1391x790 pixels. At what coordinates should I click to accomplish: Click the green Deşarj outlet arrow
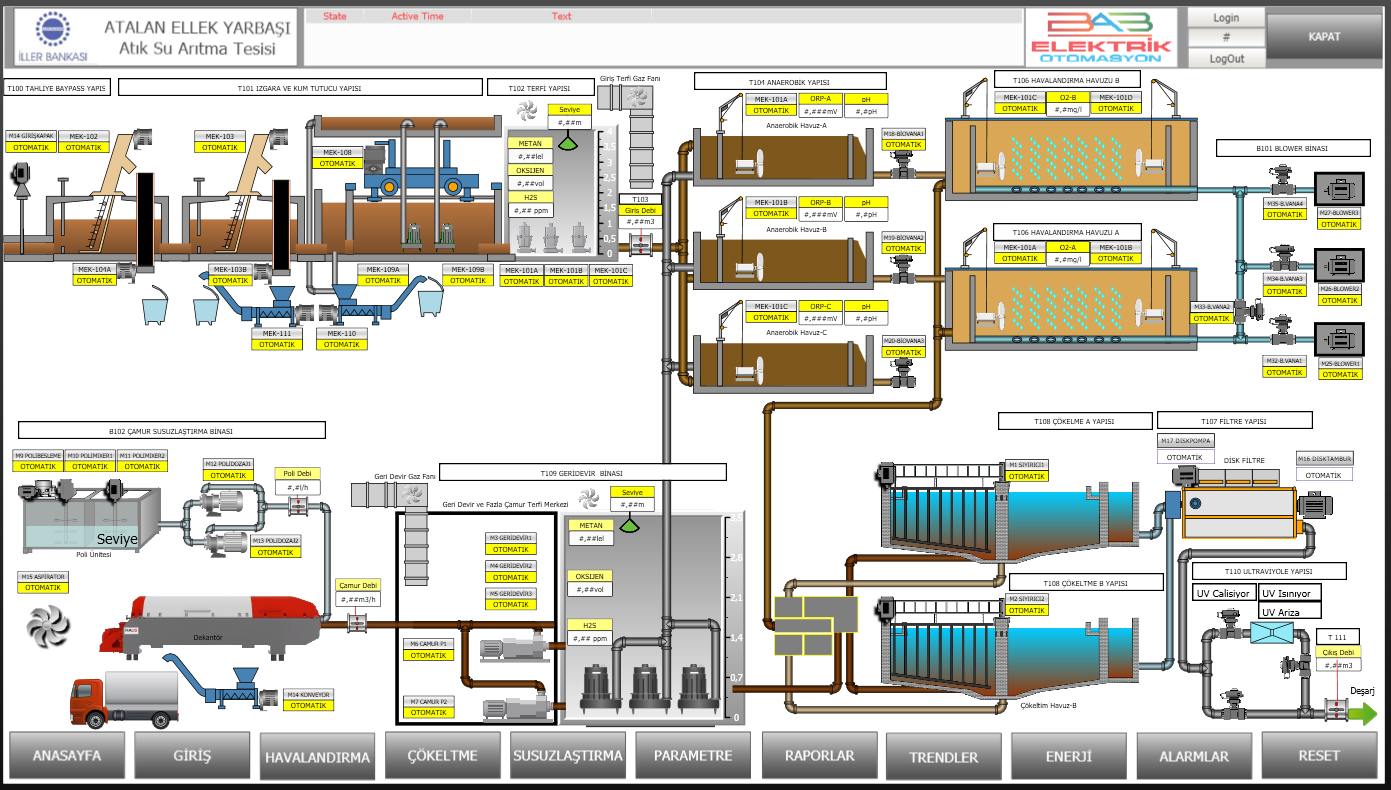tap(1362, 713)
